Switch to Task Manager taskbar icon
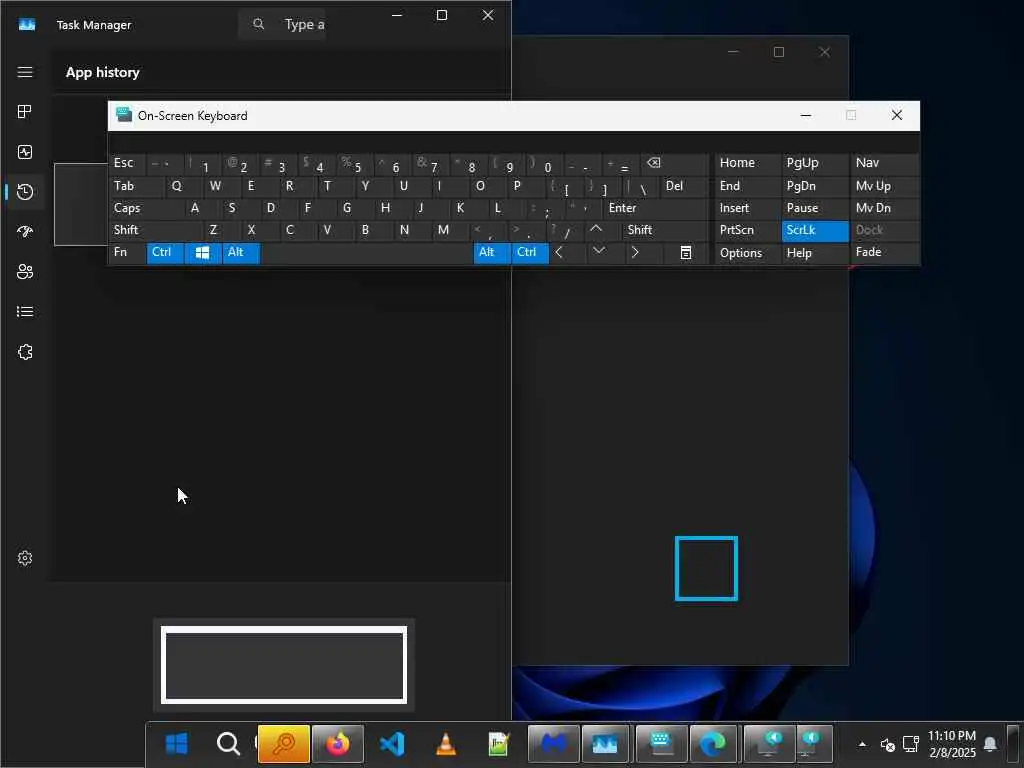 point(605,744)
